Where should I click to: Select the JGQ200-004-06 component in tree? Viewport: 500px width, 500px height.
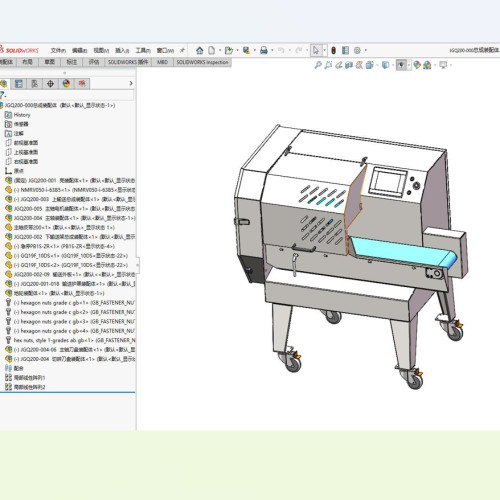(x=70, y=350)
